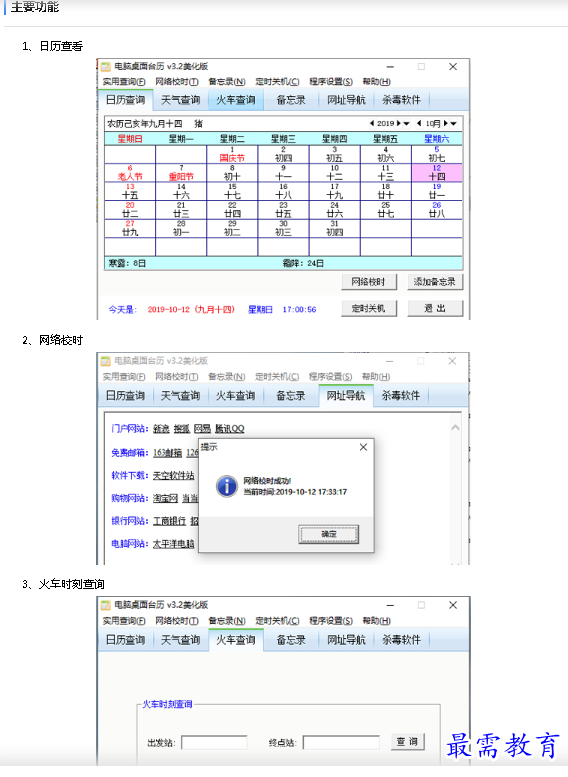Select highlighted day 12 十四 in the calendar
The width and height of the screenshot is (568, 777).
click(x=437, y=172)
